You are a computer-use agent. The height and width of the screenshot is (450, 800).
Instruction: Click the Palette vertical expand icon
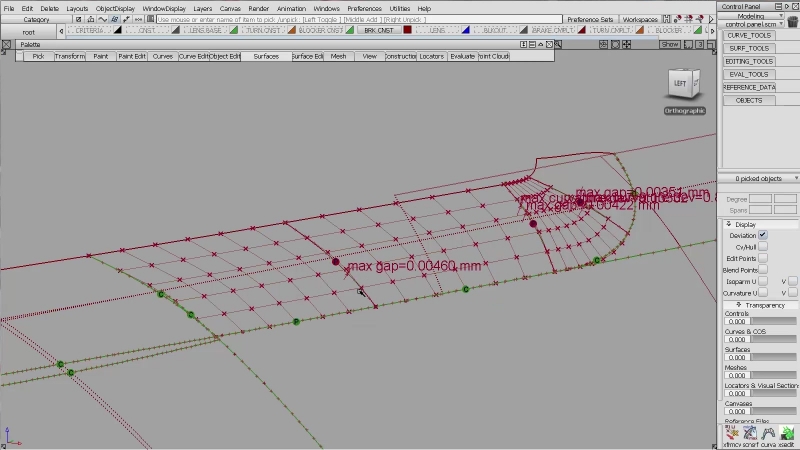click(x=523, y=44)
